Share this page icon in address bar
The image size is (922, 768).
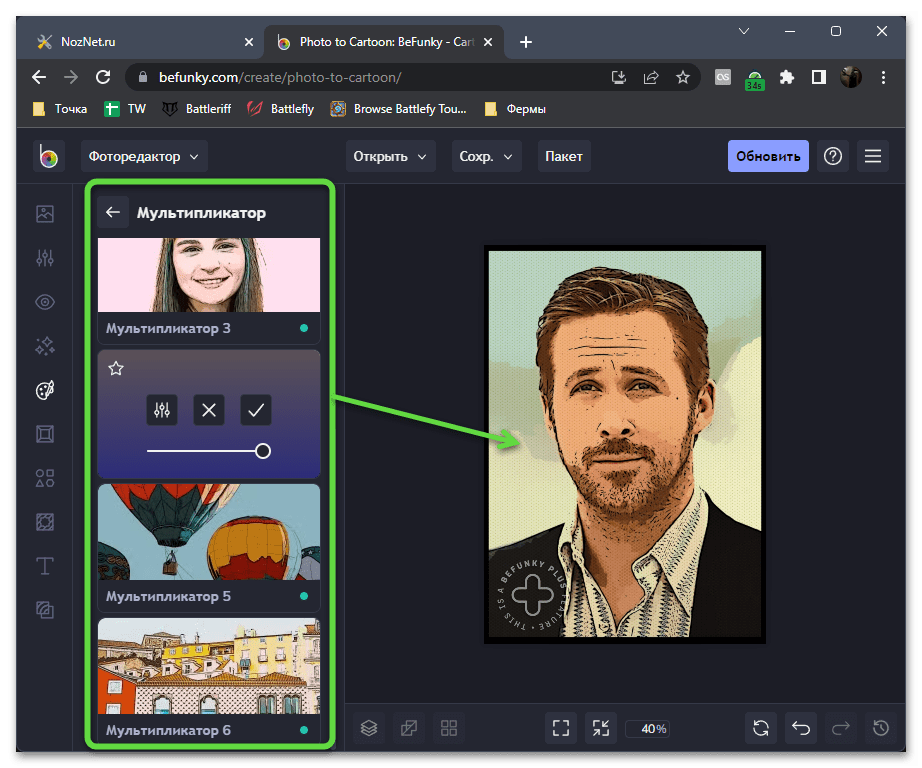pyautogui.click(x=651, y=77)
